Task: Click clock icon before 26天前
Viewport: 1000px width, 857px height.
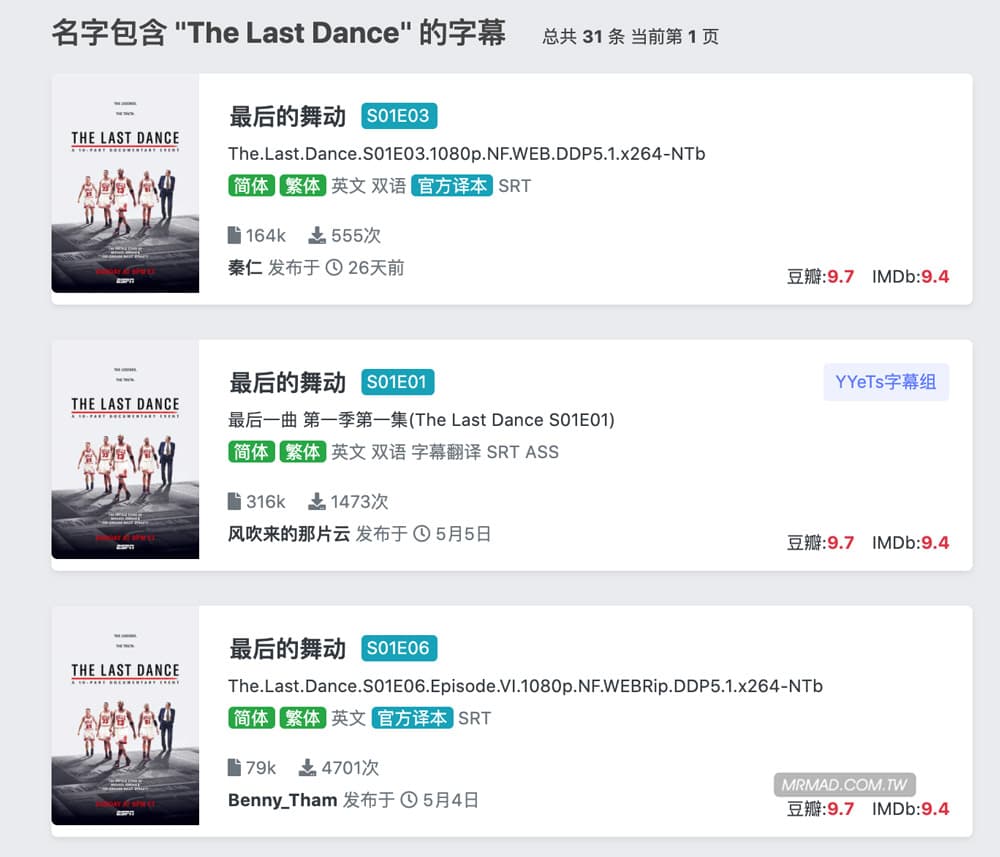Action: (x=334, y=268)
